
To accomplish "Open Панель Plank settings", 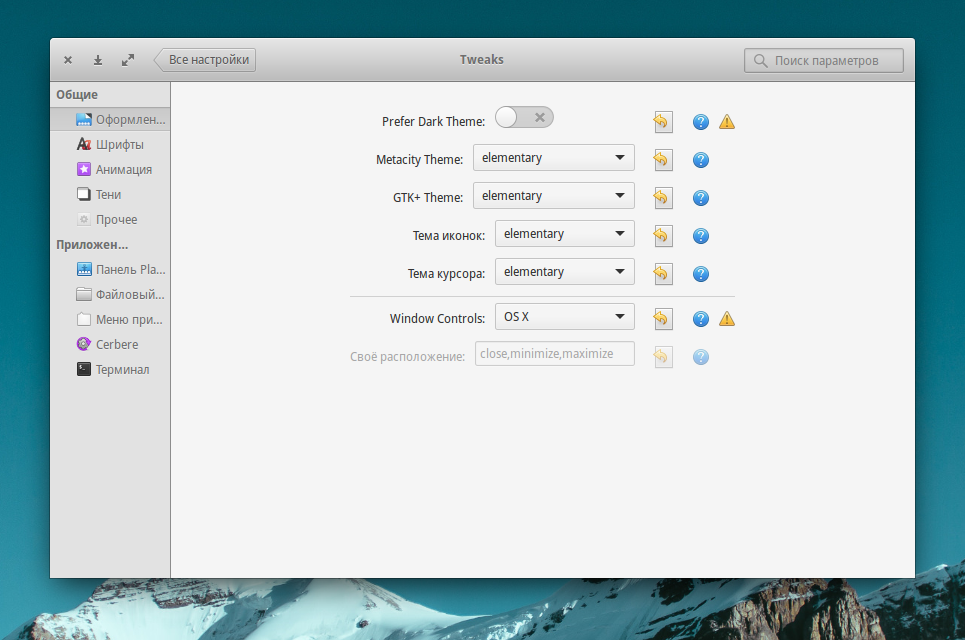I will [110, 270].
